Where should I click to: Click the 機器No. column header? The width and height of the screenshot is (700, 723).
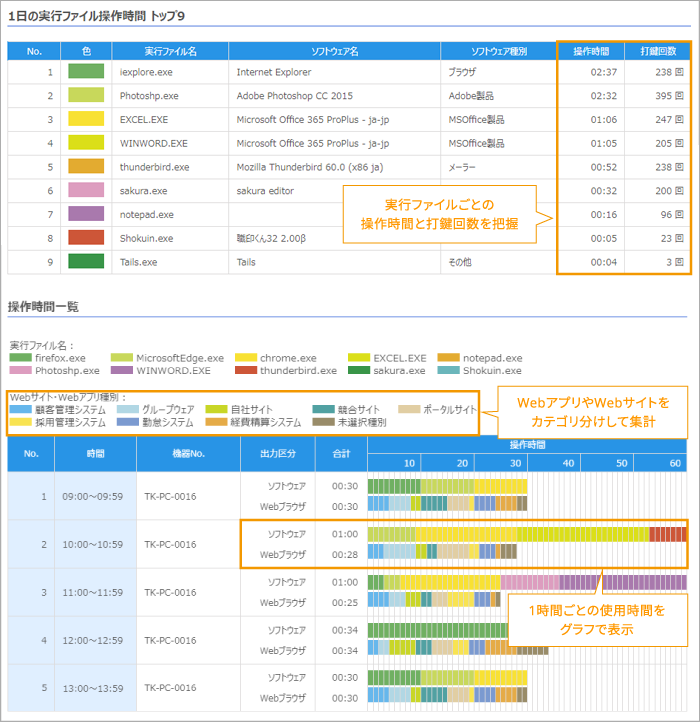(188, 454)
